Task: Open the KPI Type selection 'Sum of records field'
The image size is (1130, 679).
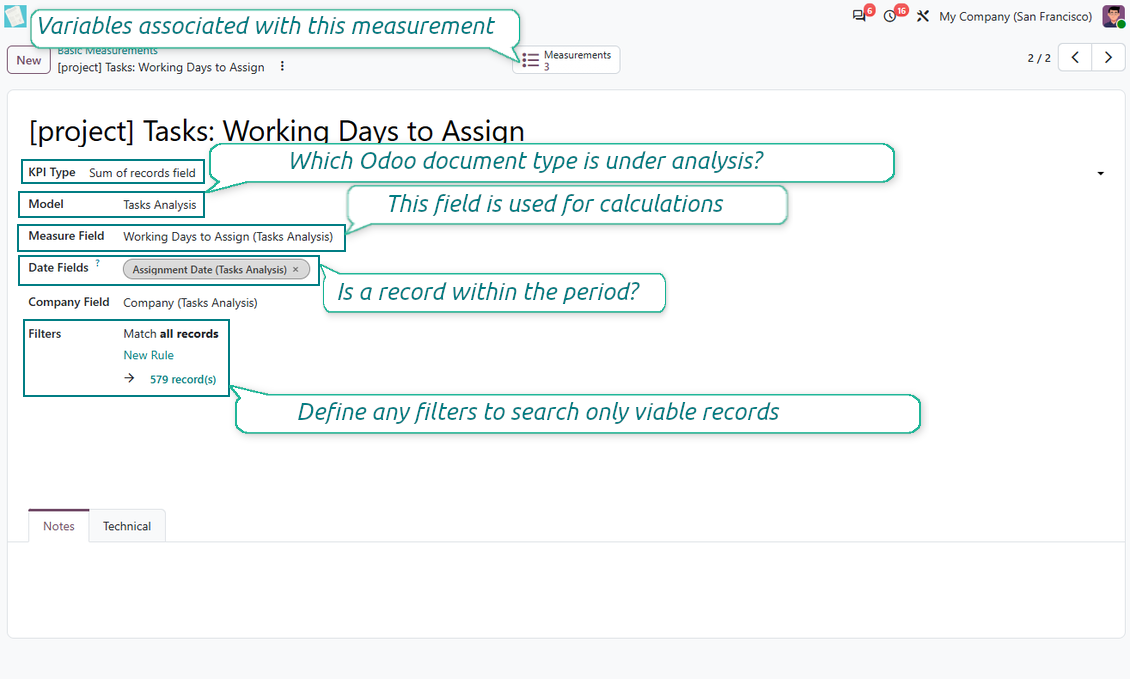Action: tap(143, 173)
